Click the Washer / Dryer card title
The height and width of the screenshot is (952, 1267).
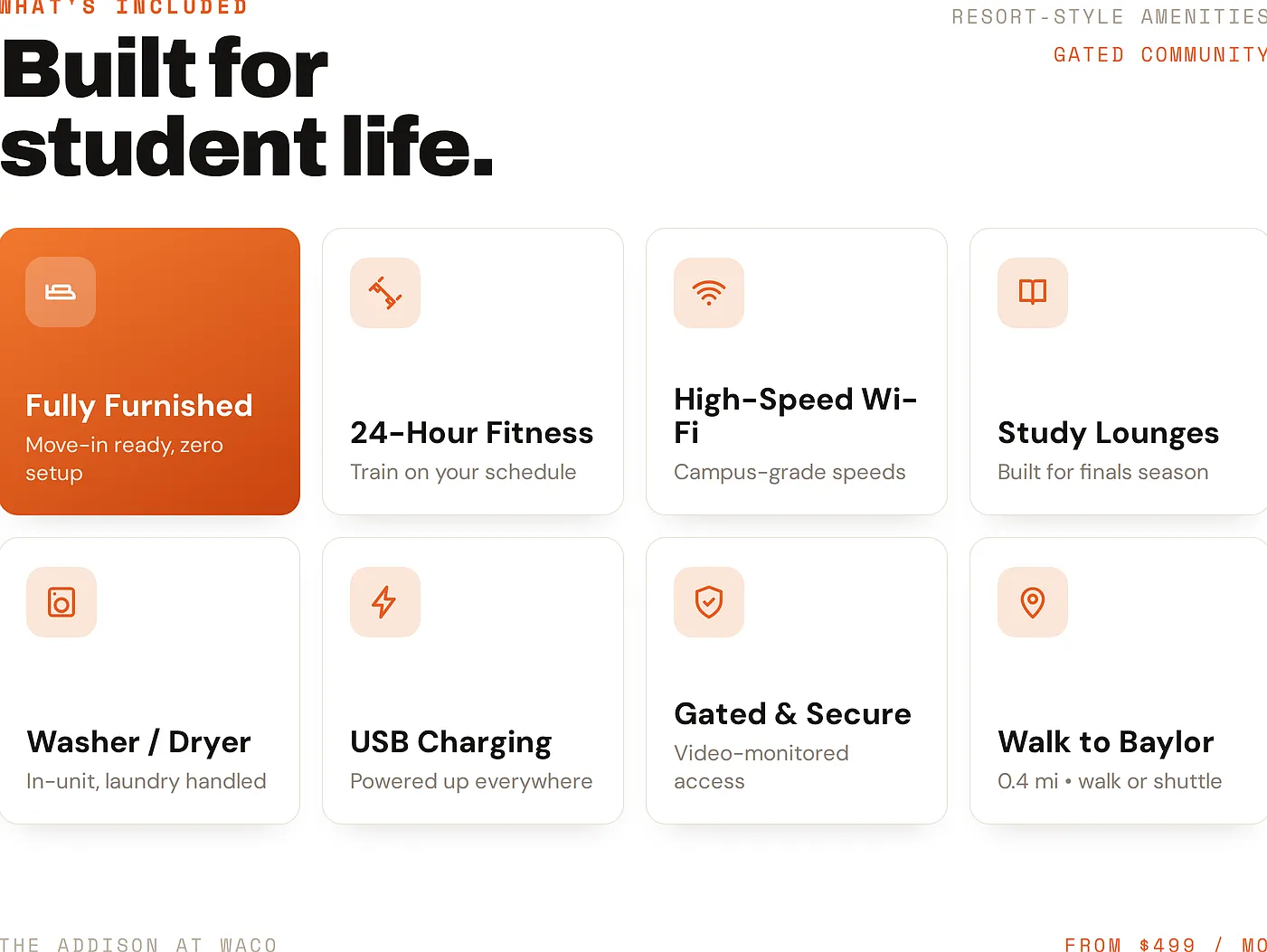coord(139,742)
